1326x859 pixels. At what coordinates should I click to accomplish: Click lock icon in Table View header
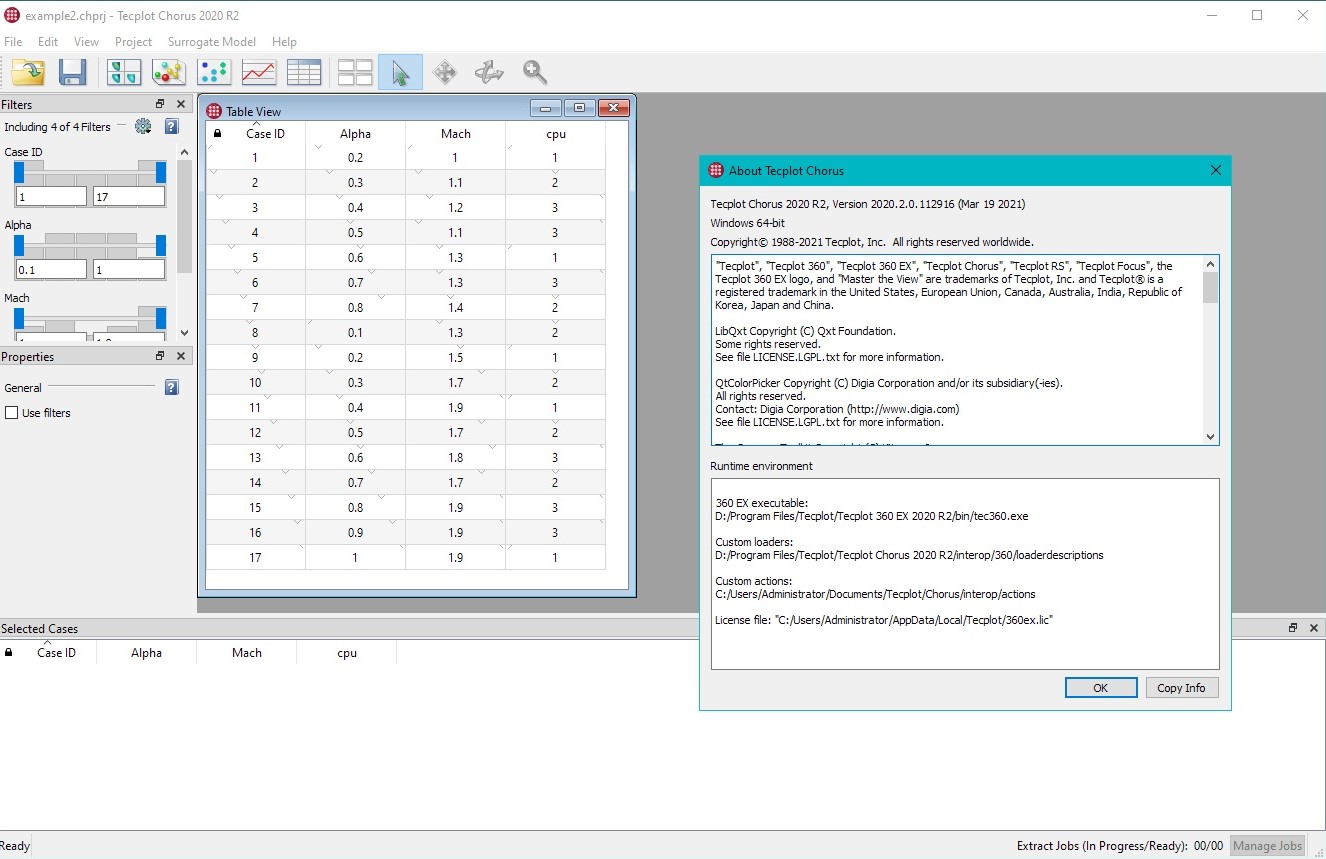click(218, 133)
